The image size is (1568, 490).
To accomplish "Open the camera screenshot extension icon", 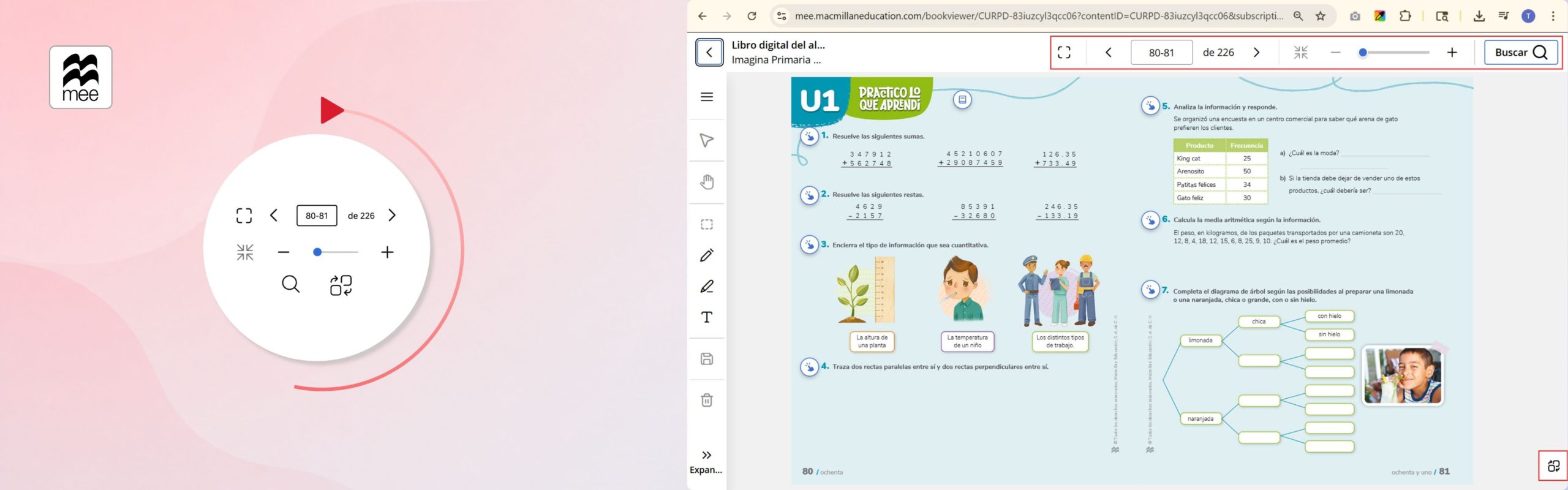I will (x=1355, y=16).
